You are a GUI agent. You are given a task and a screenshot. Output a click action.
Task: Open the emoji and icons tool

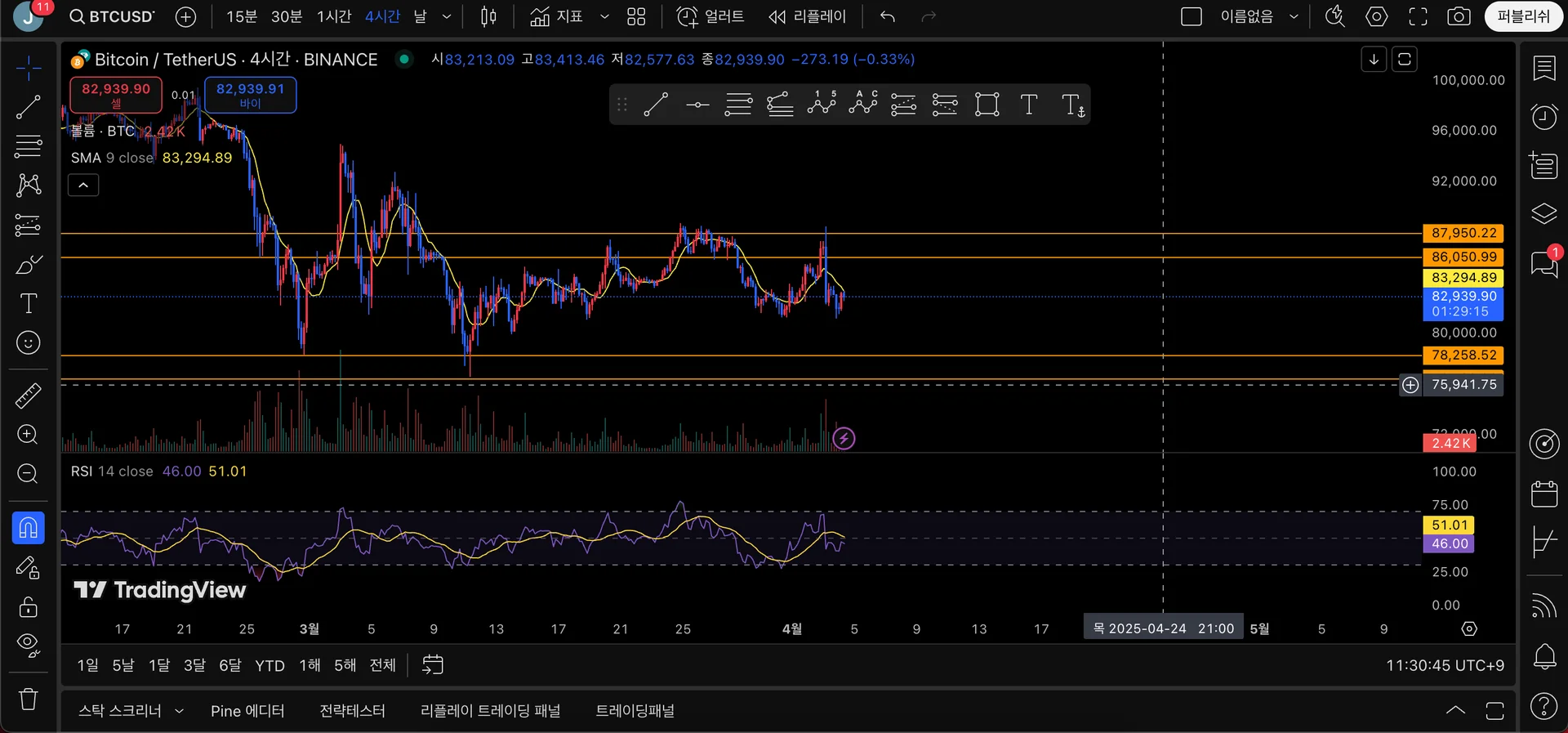[29, 342]
